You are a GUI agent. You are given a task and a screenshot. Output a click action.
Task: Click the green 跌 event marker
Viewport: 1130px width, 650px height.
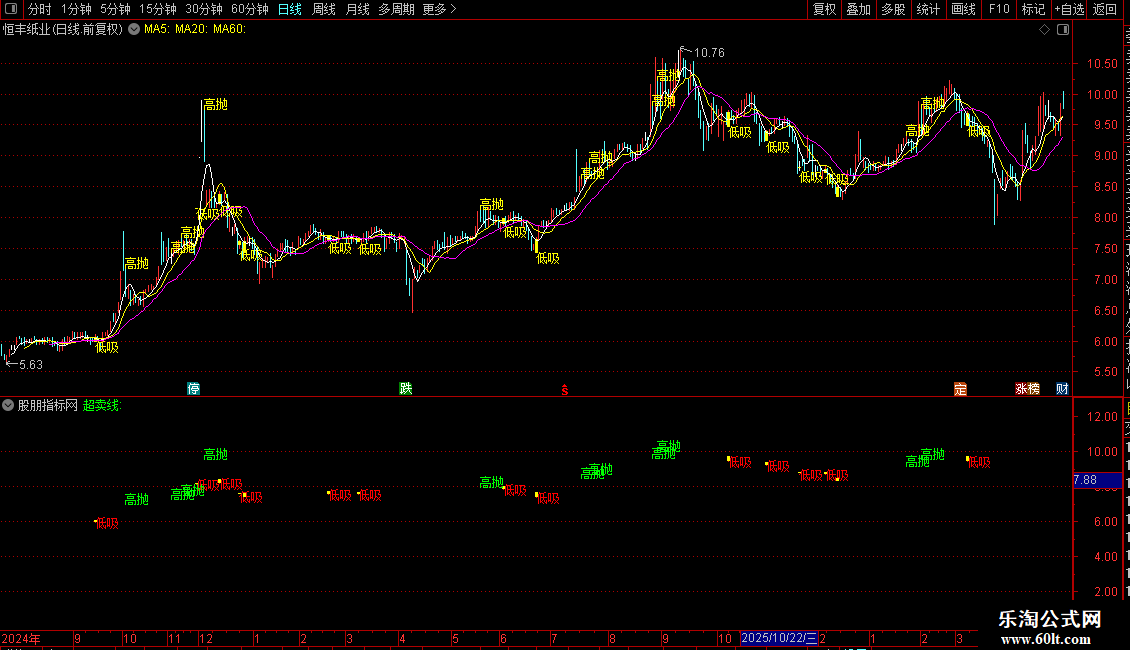[x=406, y=388]
